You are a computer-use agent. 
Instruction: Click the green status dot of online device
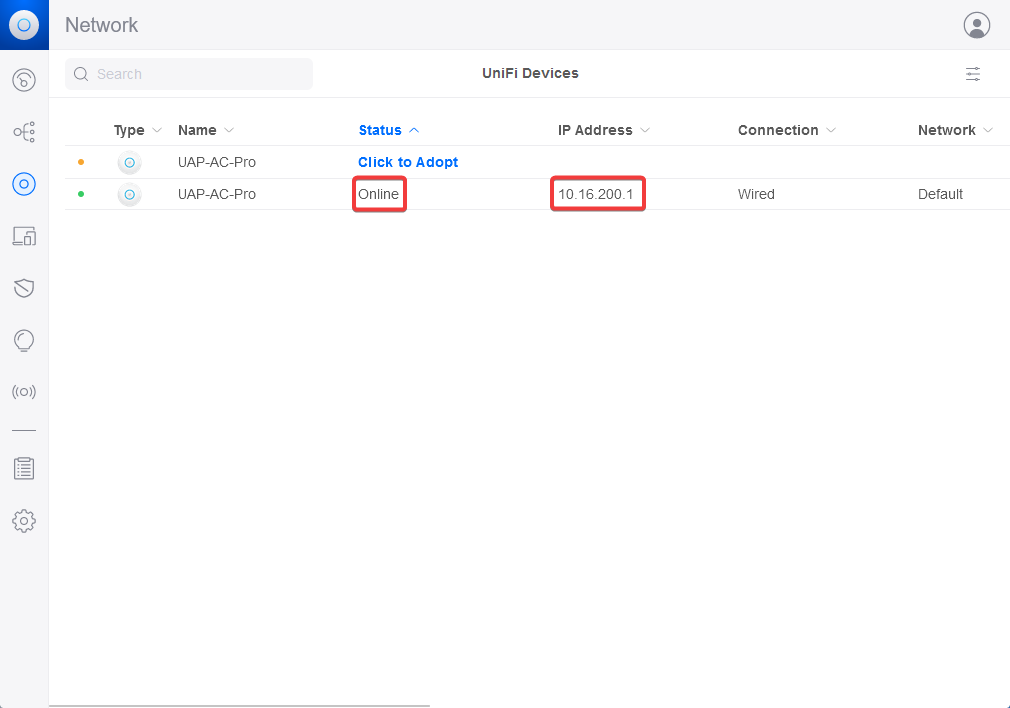point(81,194)
